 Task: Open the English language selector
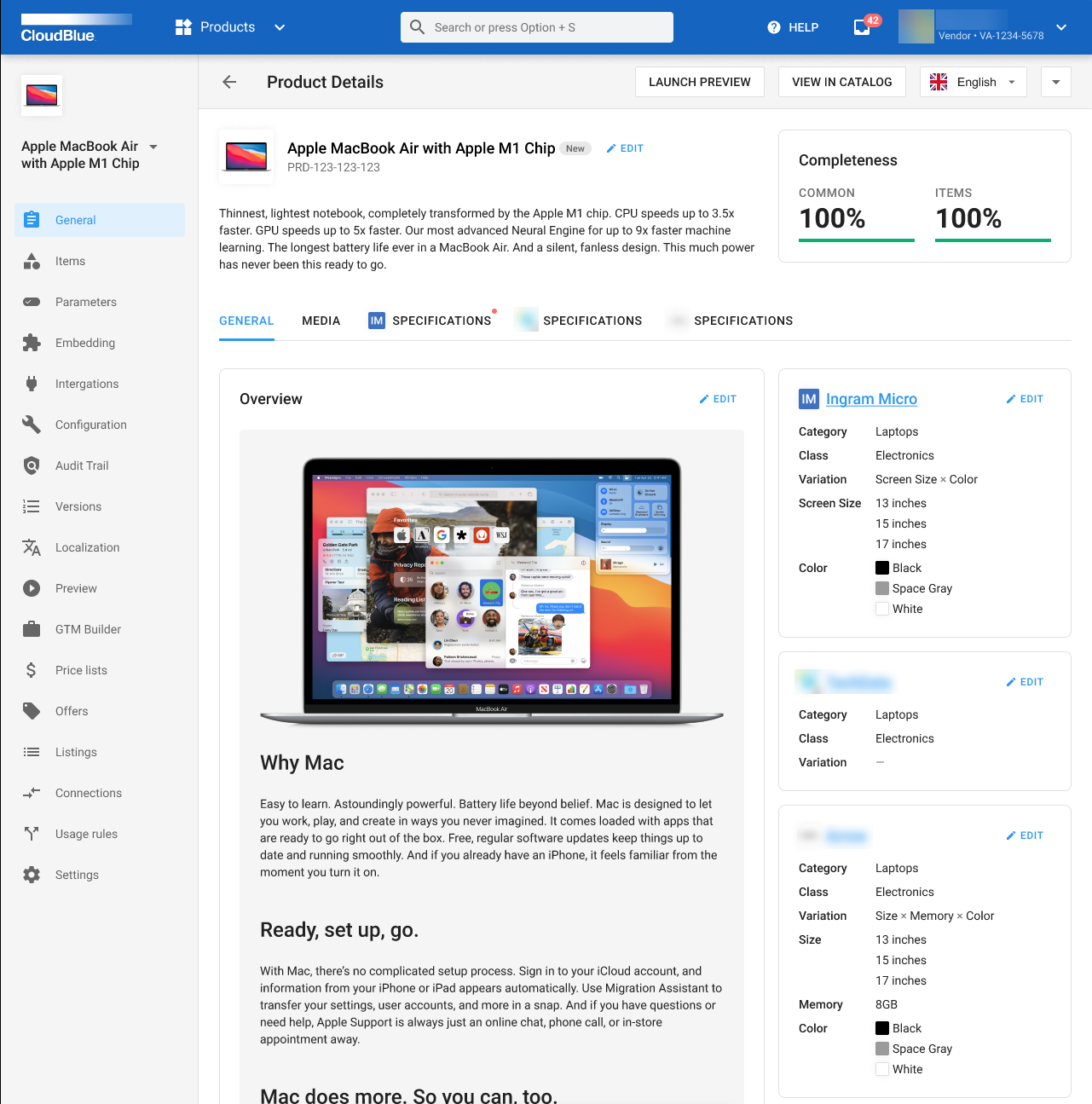click(973, 82)
